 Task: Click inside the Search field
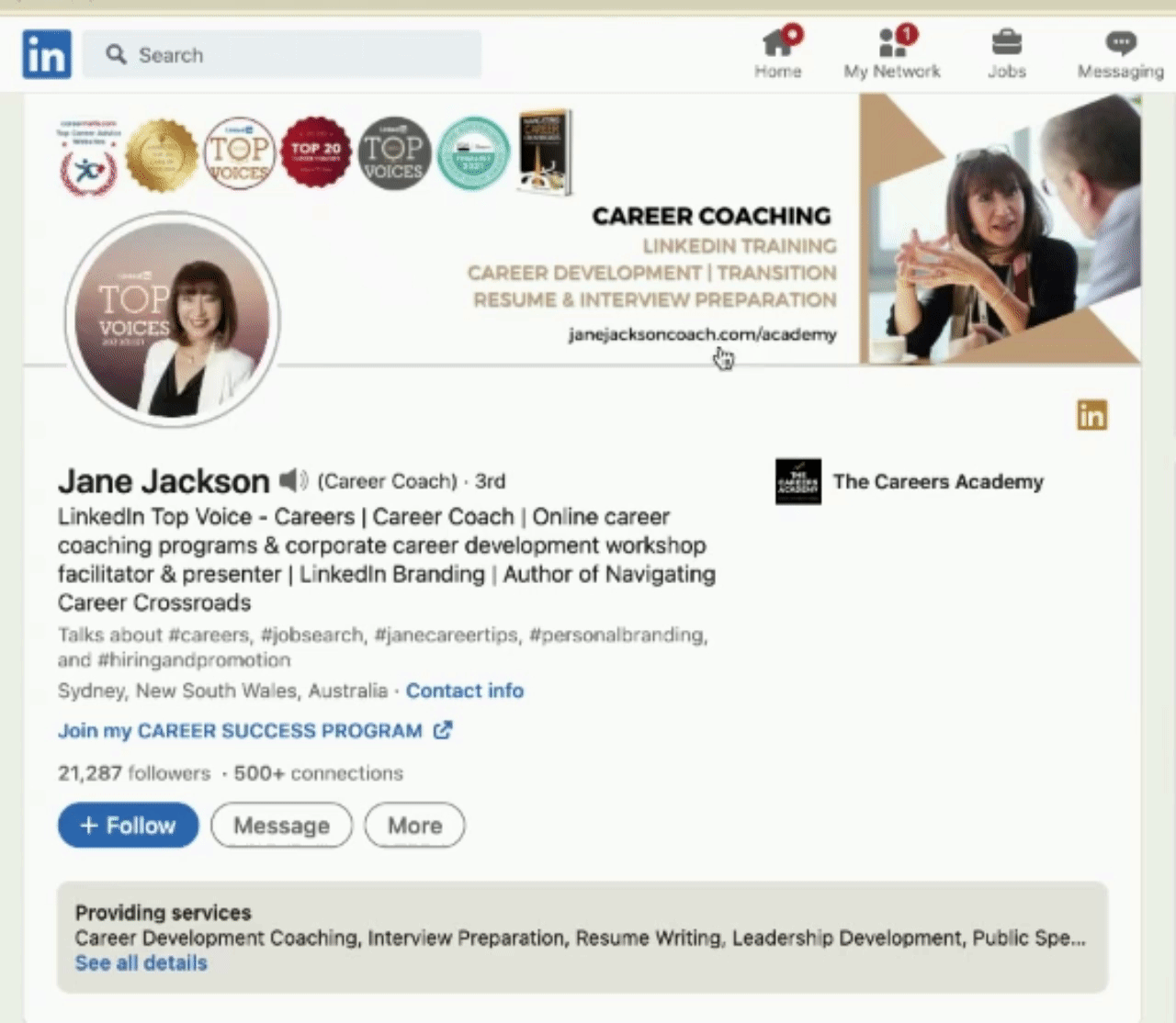[x=276, y=54]
